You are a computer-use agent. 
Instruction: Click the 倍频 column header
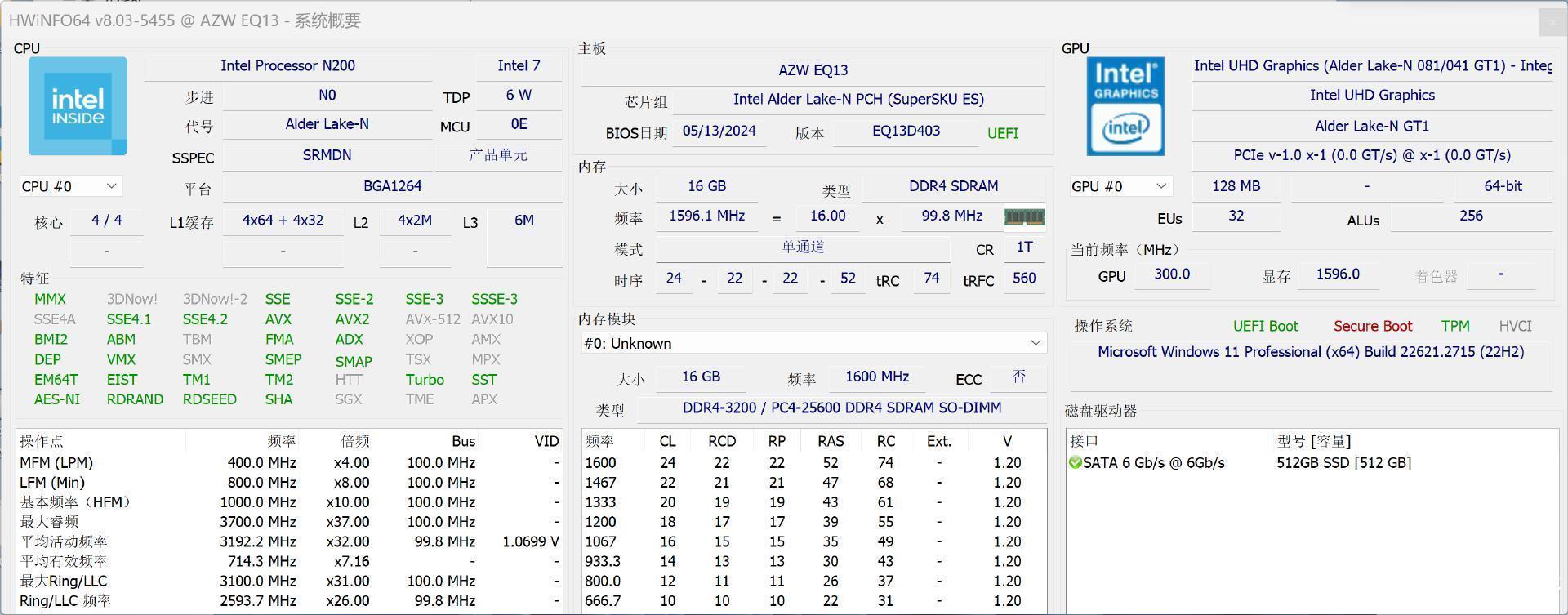tap(354, 442)
